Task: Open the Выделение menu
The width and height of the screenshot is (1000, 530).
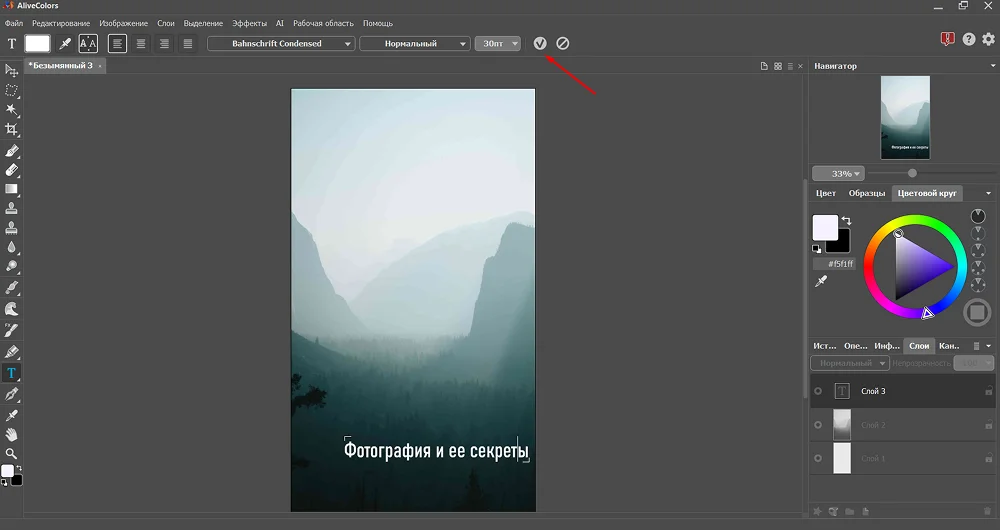Action: tap(203, 23)
